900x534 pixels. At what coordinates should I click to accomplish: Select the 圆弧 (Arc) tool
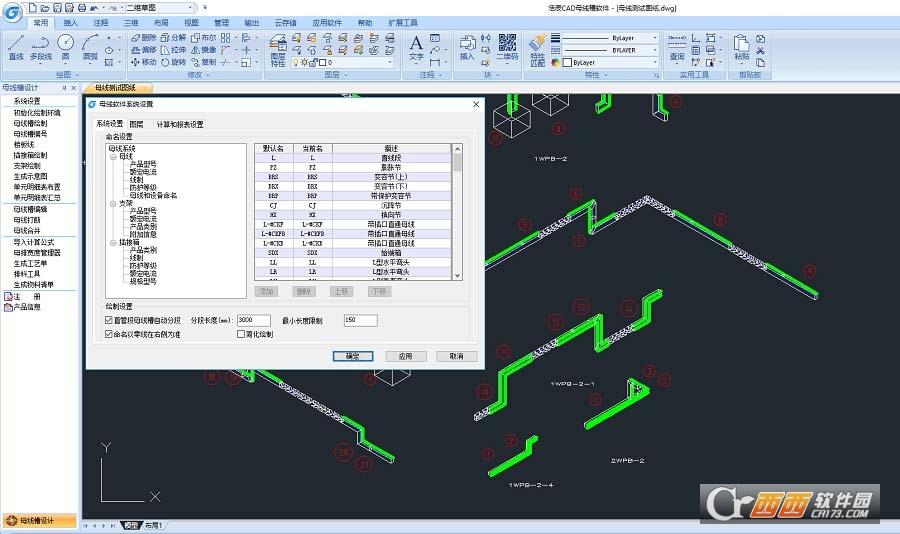click(x=90, y=47)
